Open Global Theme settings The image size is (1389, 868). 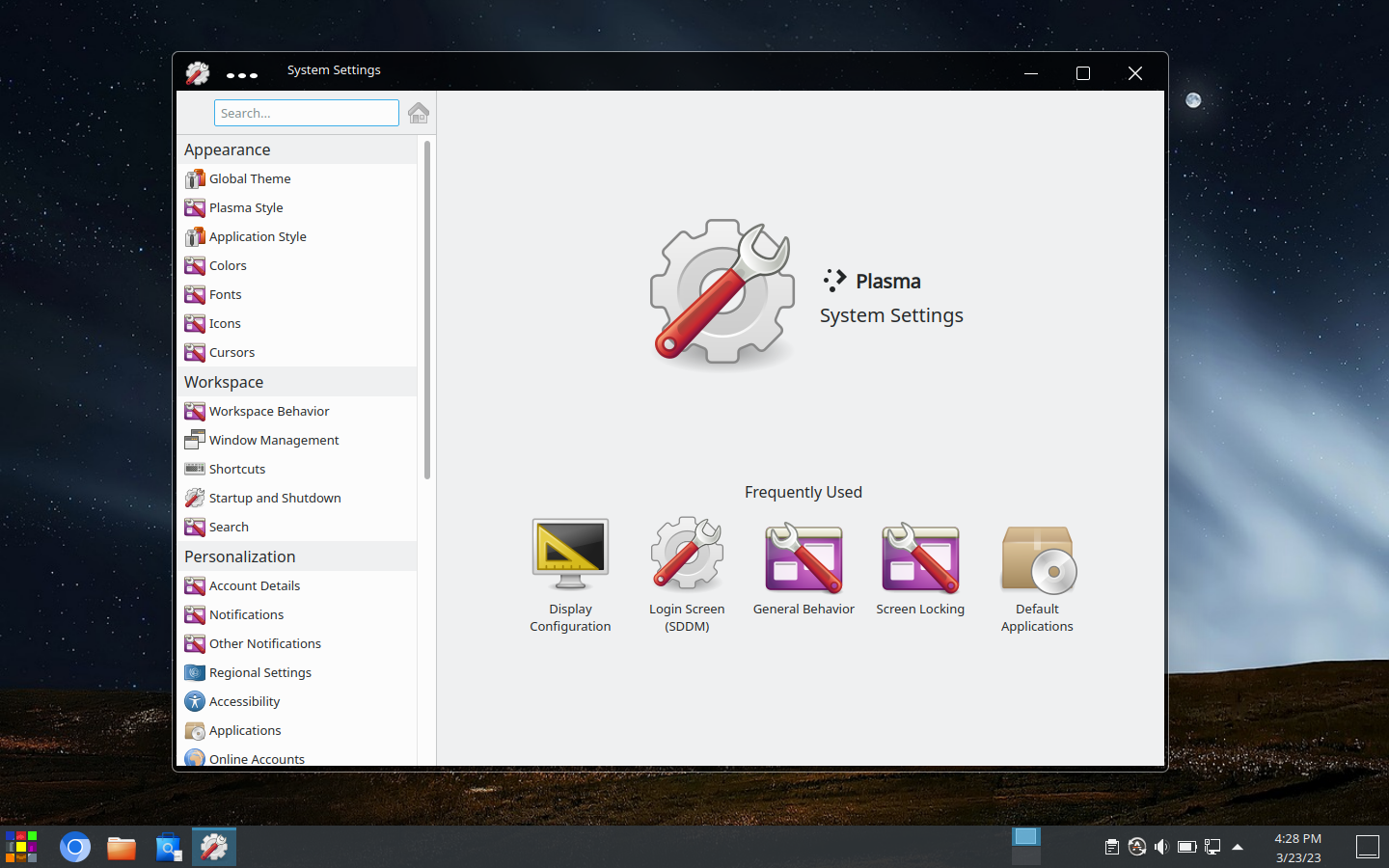click(299, 178)
